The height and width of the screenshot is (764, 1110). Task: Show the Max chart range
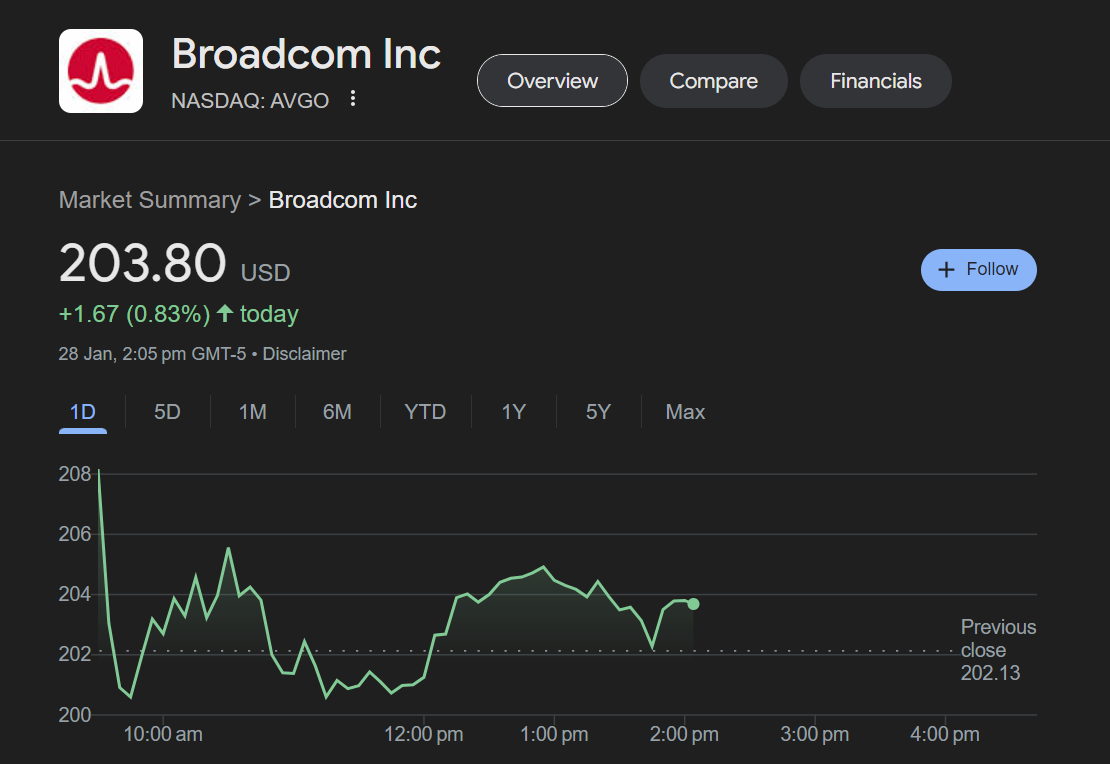click(x=685, y=412)
